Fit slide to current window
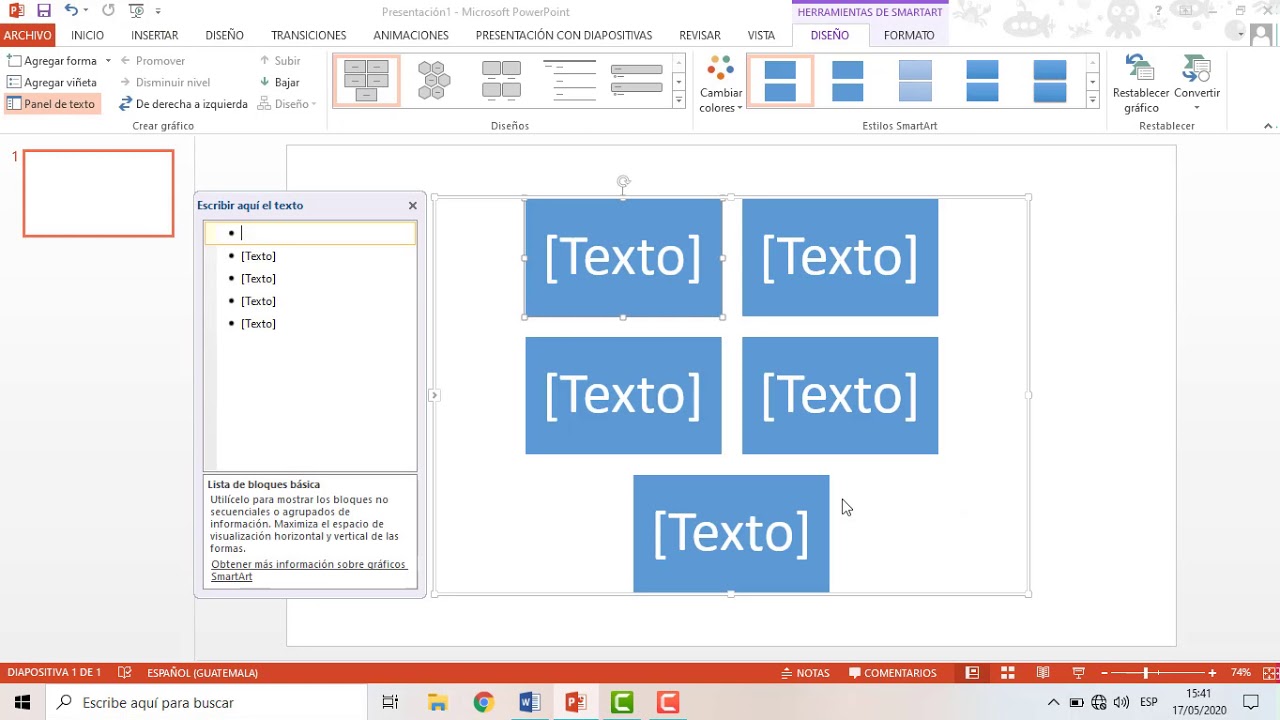 [1270, 673]
